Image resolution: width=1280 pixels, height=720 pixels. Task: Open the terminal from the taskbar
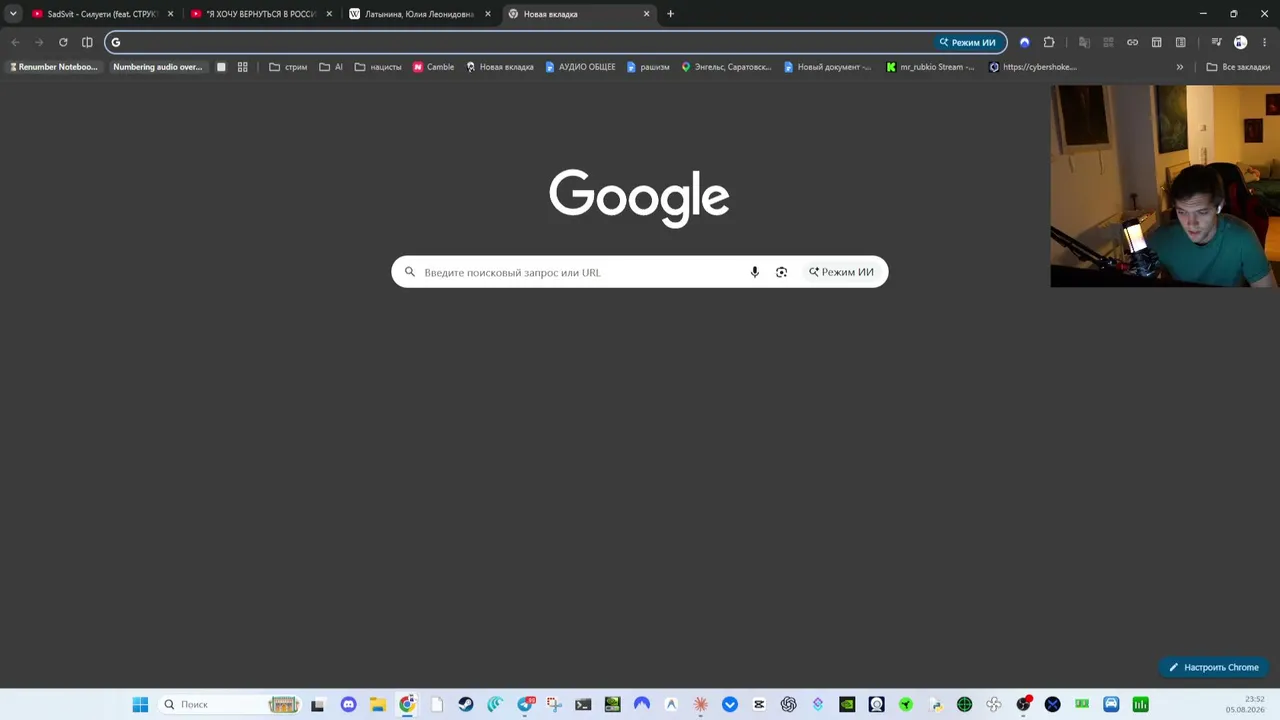pos(583,705)
